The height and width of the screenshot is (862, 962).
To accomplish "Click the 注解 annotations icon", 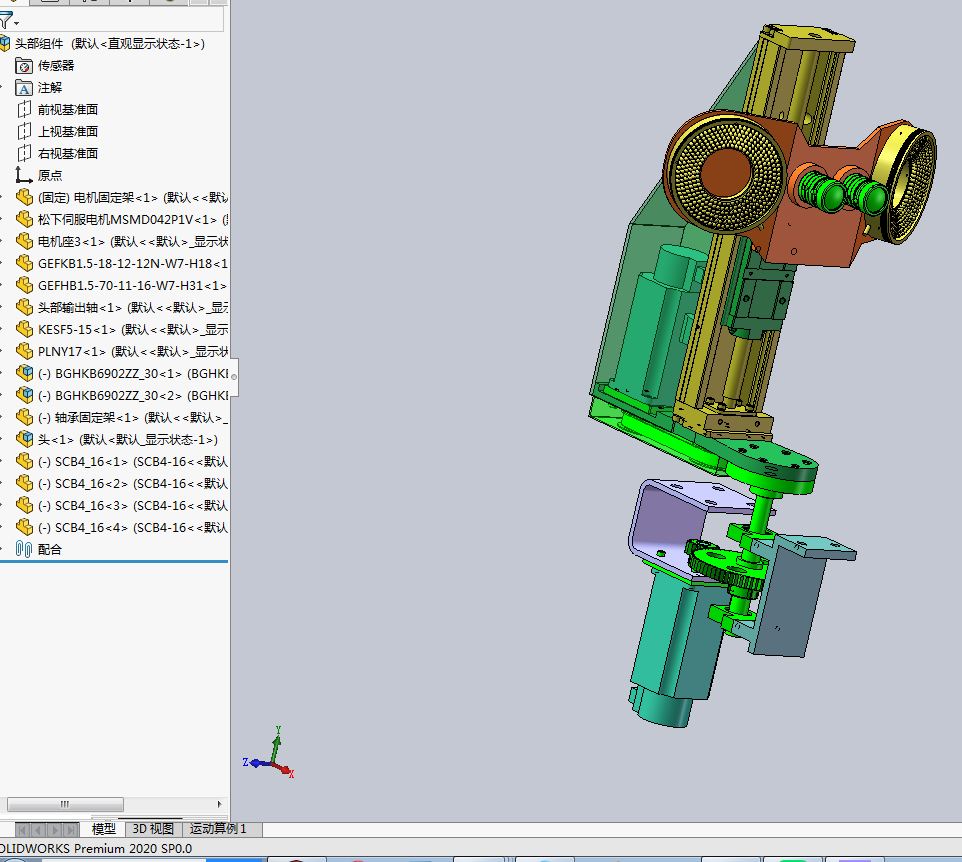I will (24, 88).
